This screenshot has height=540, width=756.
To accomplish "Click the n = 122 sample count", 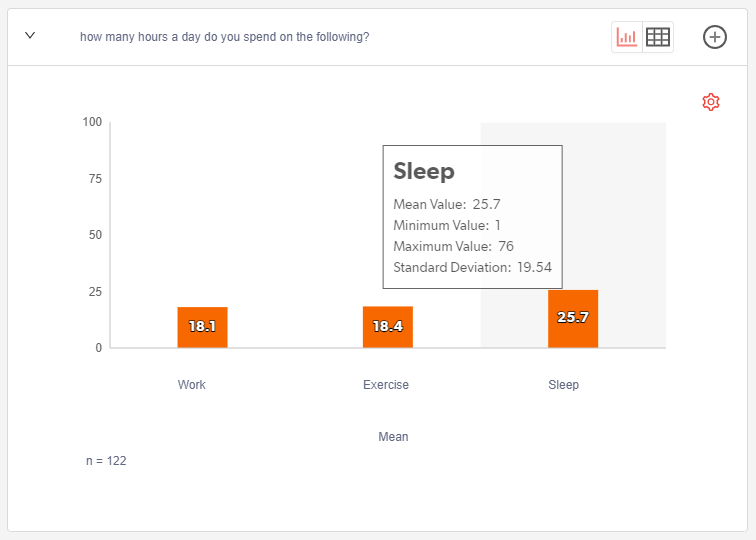I will [x=106, y=461].
